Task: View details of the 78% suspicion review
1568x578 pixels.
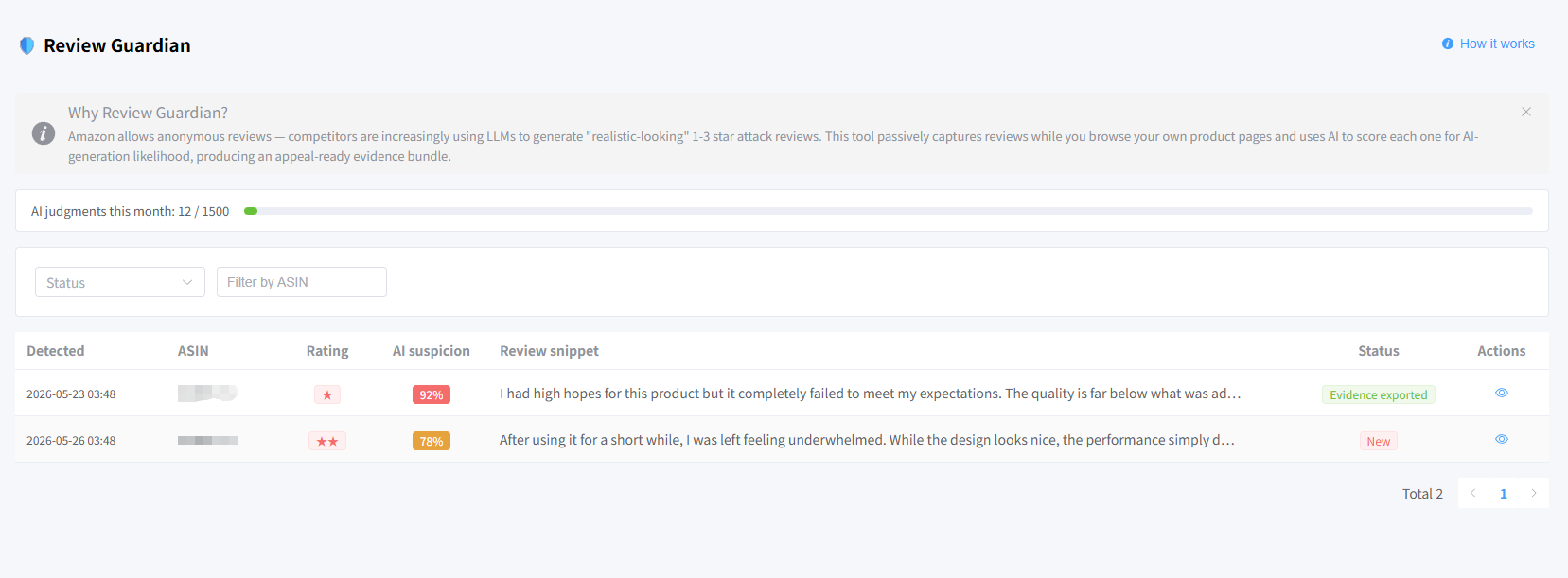Action: [1502, 439]
